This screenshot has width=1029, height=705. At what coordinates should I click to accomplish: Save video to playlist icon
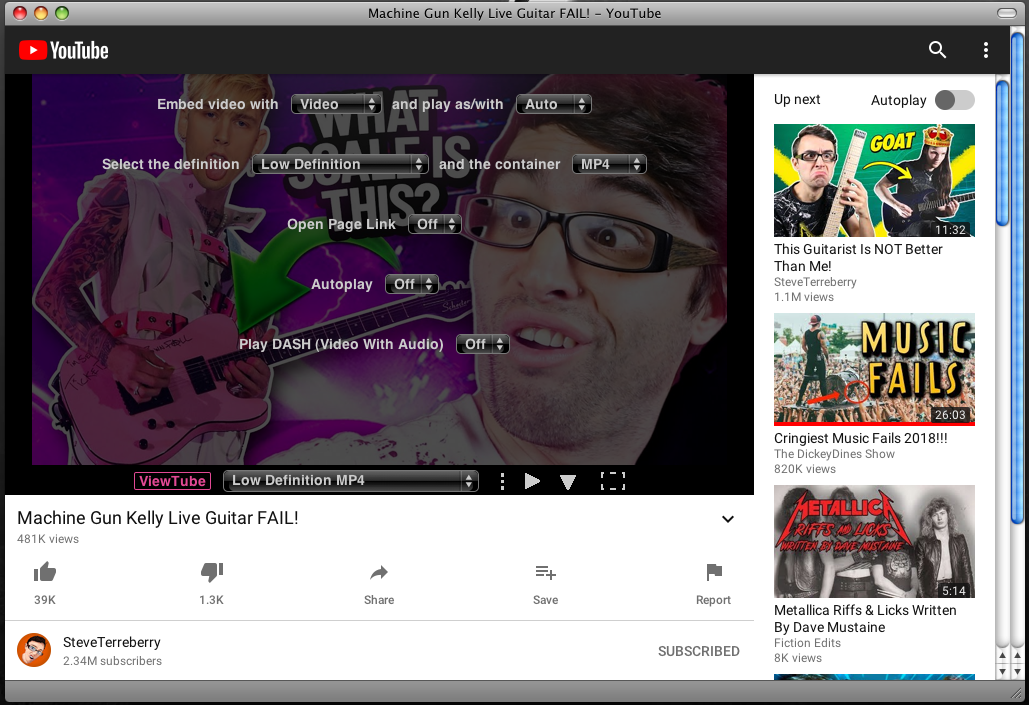(545, 573)
